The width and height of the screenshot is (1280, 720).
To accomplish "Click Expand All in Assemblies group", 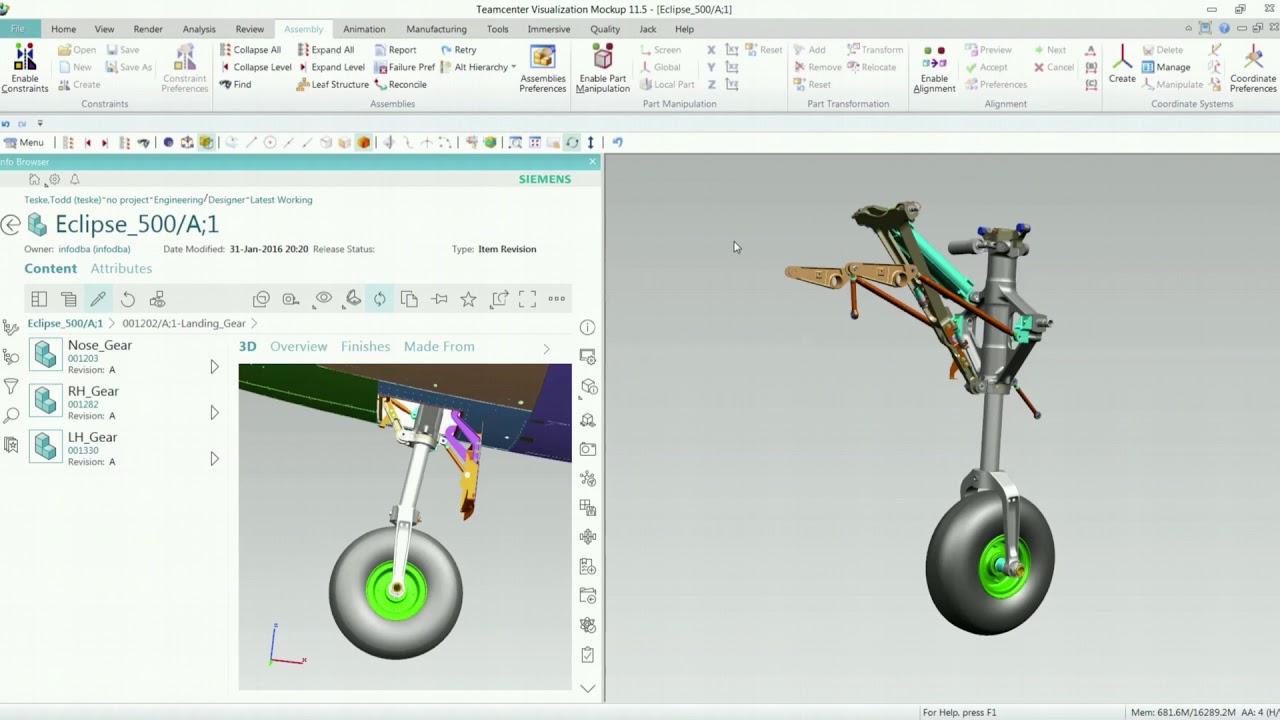I will (325, 50).
